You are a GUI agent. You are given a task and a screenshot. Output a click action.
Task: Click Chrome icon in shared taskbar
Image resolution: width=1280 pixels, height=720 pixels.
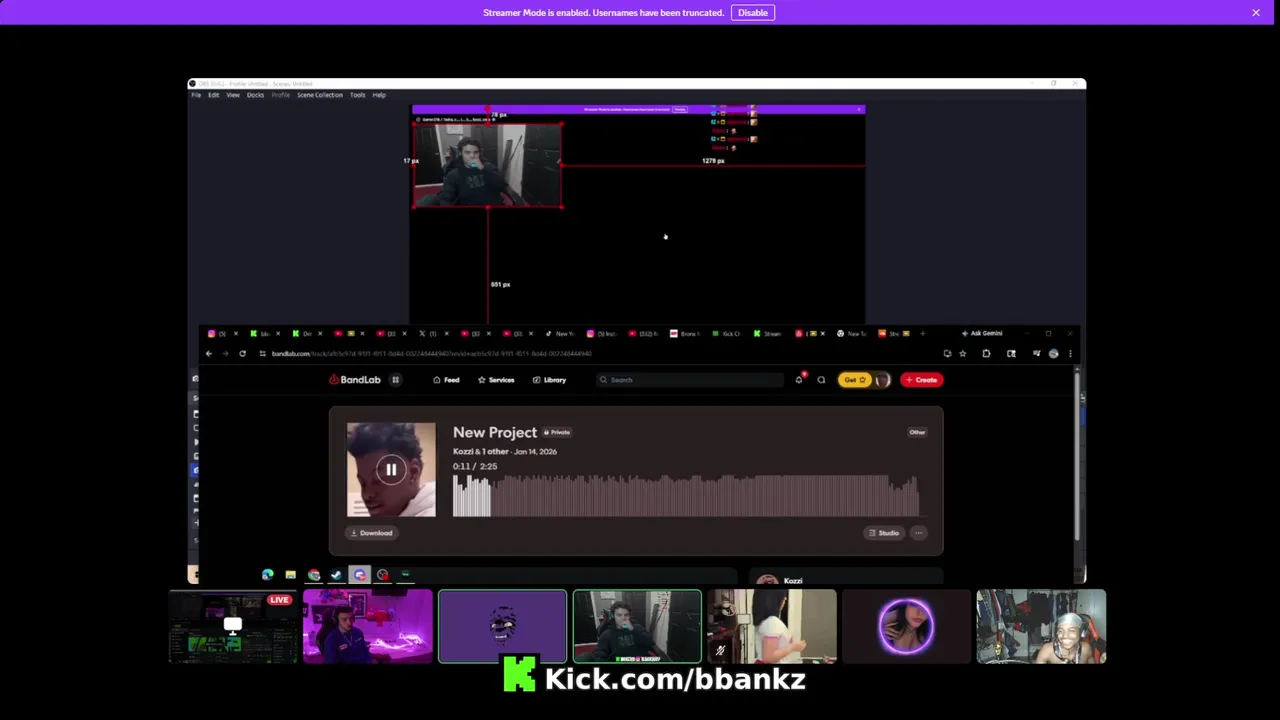pyautogui.click(x=314, y=575)
